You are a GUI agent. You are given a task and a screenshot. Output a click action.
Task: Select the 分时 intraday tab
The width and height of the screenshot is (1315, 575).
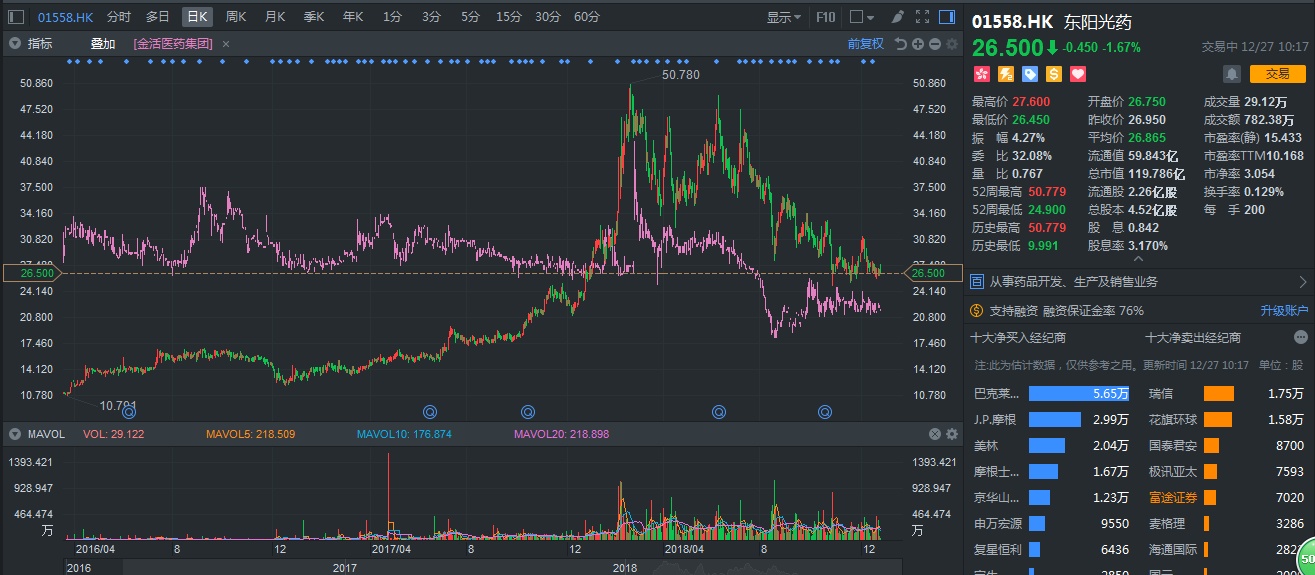coord(118,17)
